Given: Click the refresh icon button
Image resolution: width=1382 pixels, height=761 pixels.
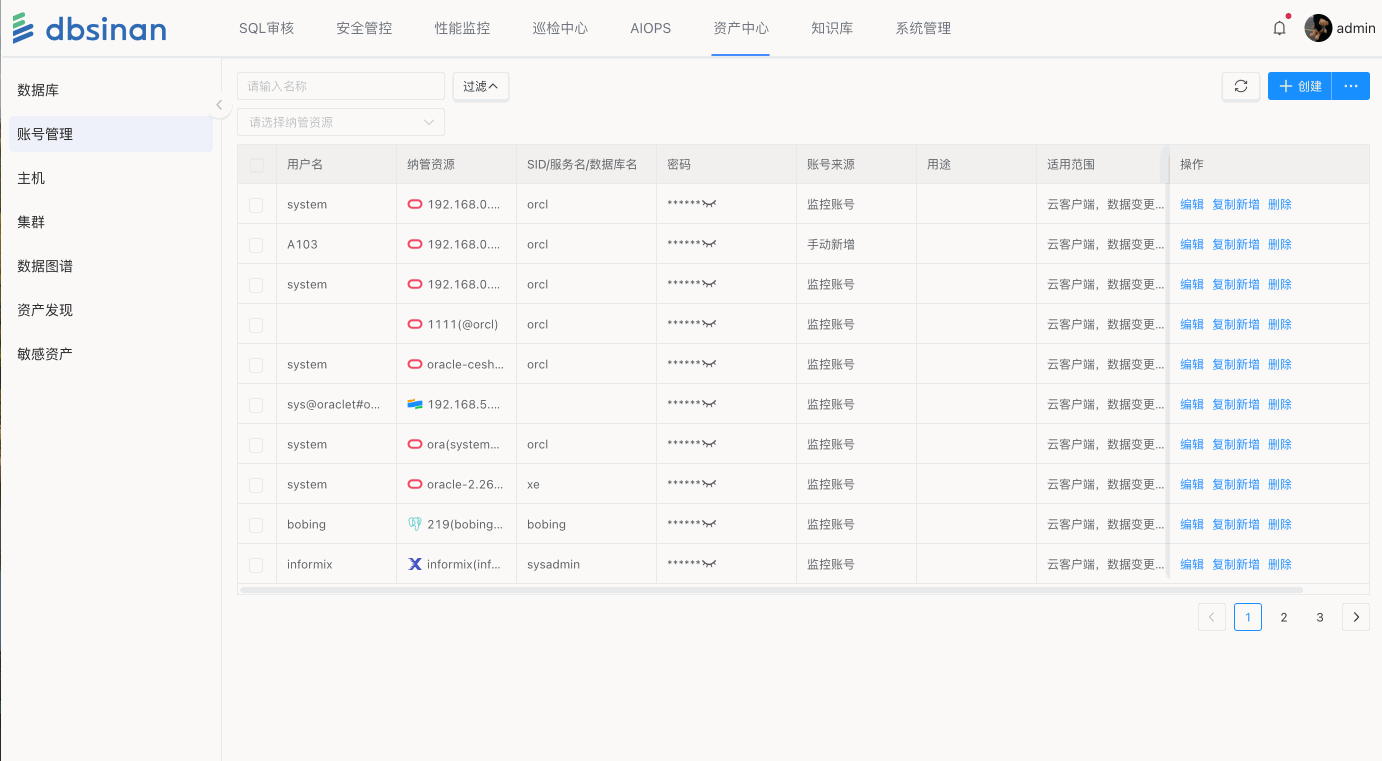Looking at the screenshot, I should [x=1240, y=87].
